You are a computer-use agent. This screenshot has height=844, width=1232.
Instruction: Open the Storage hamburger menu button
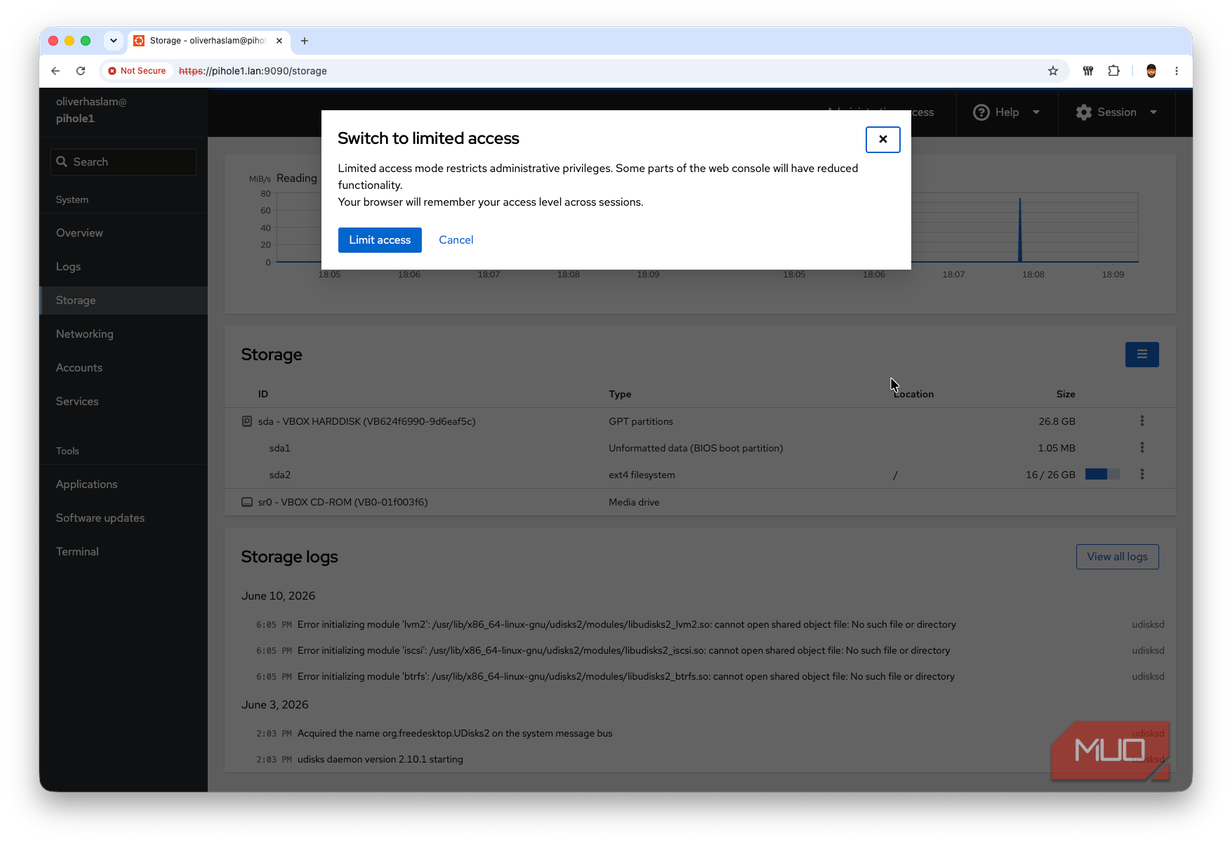point(1142,354)
